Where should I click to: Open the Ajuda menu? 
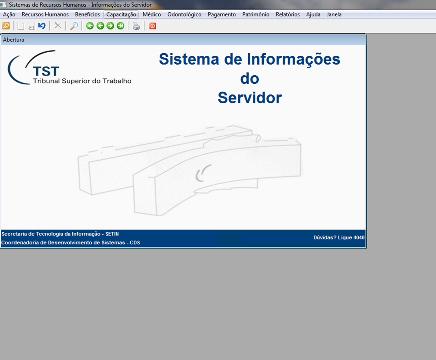pos(313,14)
